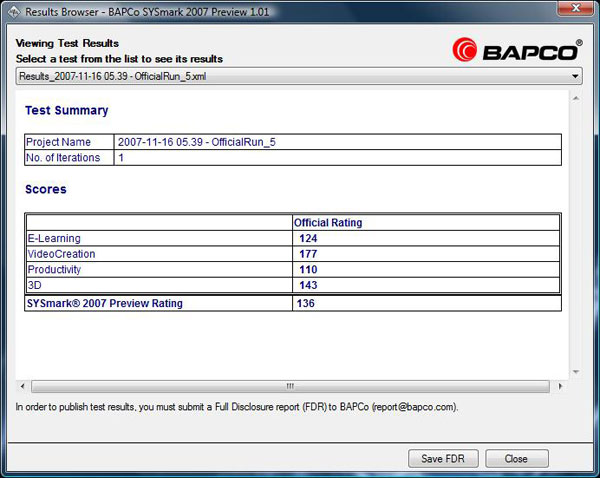Click the vertical scrollbar down arrow
Viewport: 600px width, 478px height.
click(576, 372)
